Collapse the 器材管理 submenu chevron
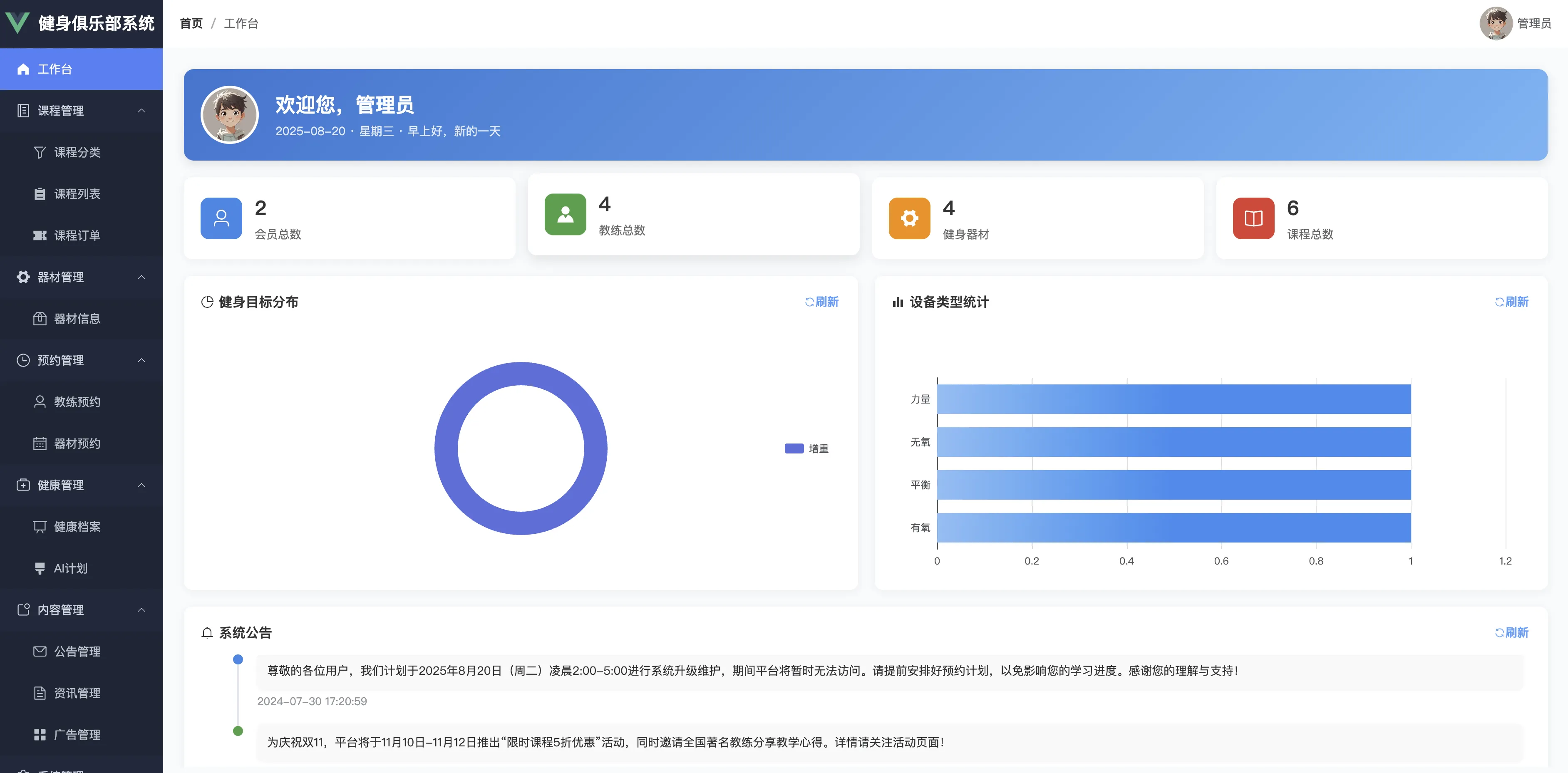 [141, 277]
